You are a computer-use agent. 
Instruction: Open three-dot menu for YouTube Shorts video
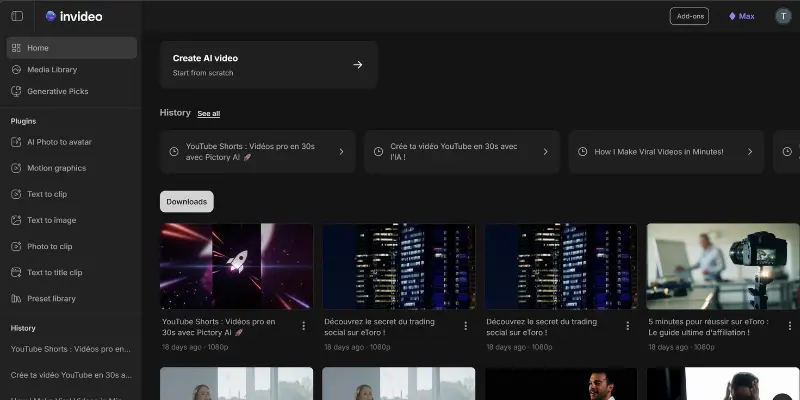coord(304,326)
